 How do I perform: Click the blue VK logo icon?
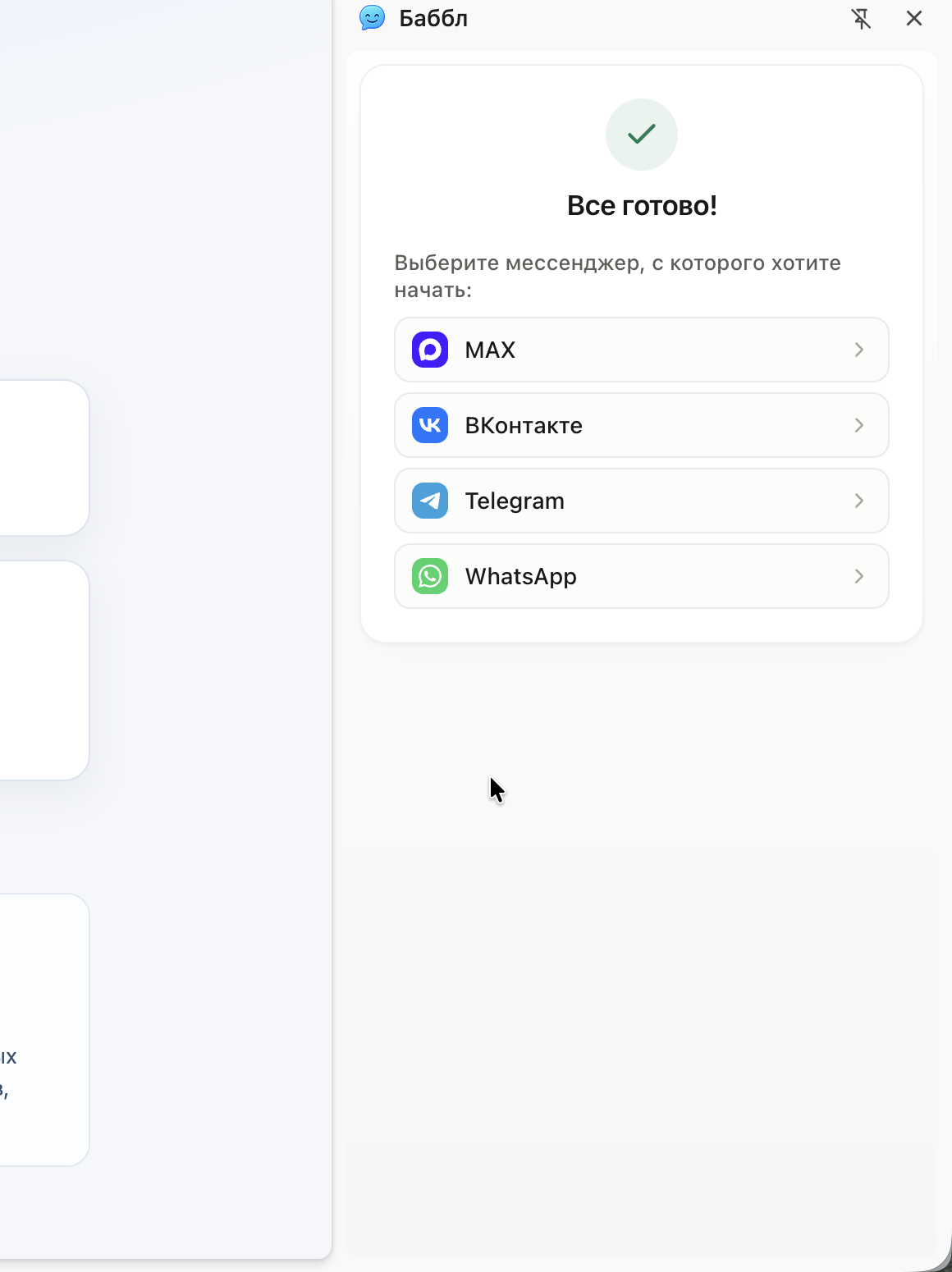[430, 425]
